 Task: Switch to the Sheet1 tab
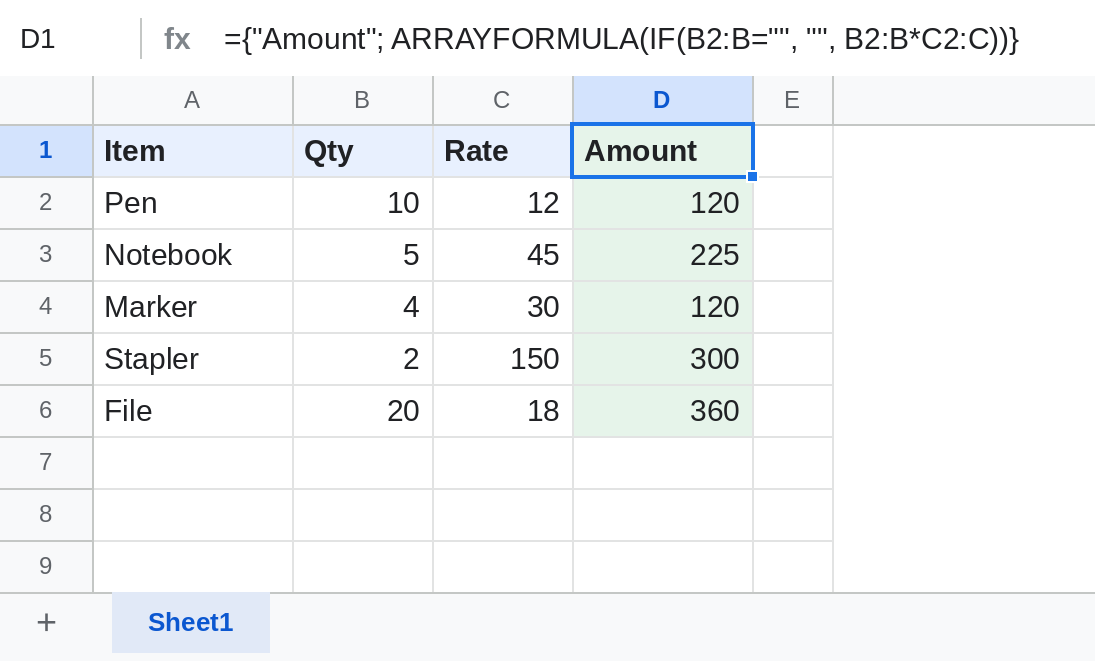(190, 622)
